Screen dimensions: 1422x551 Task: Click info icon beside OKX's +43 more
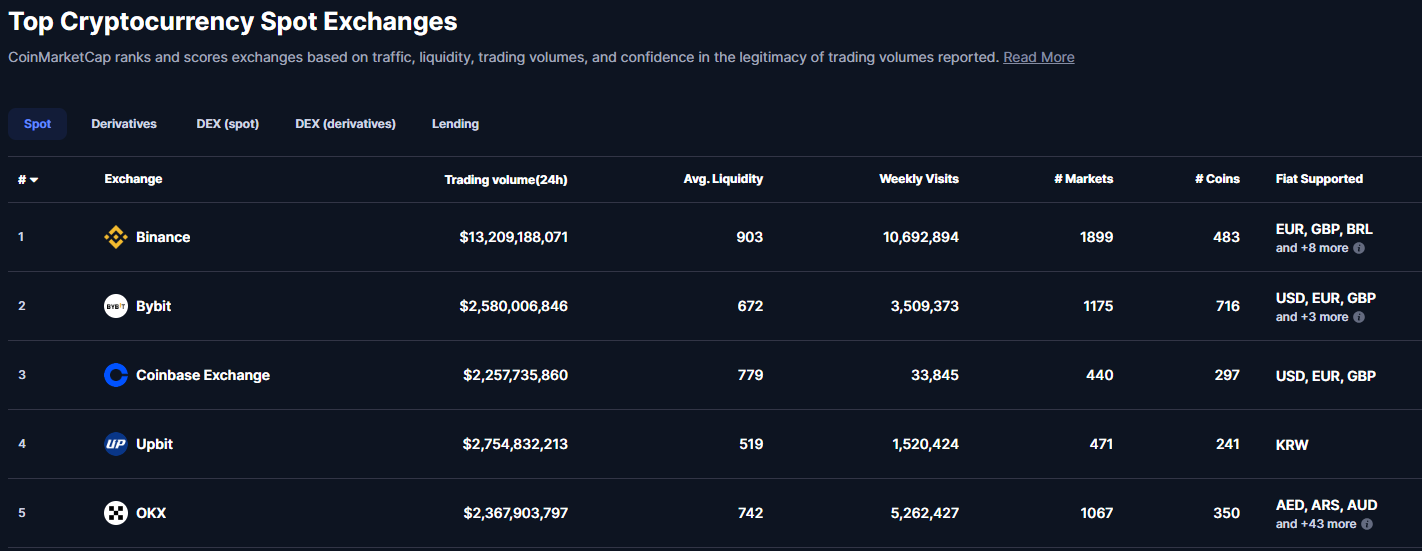pos(1367,524)
